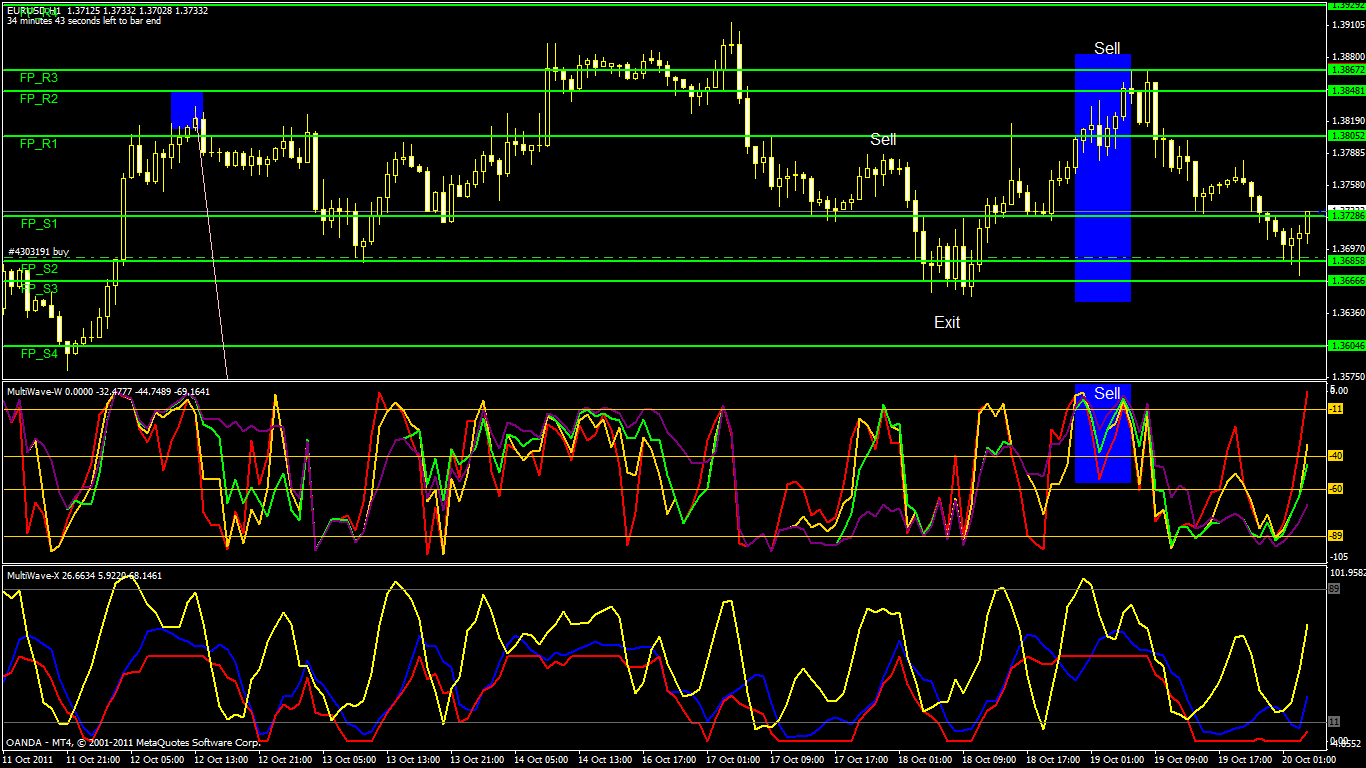This screenshot has height=768, width=1366.
Task: Select the Sell label just below the FP_R1 line
Action: (883, 139)
